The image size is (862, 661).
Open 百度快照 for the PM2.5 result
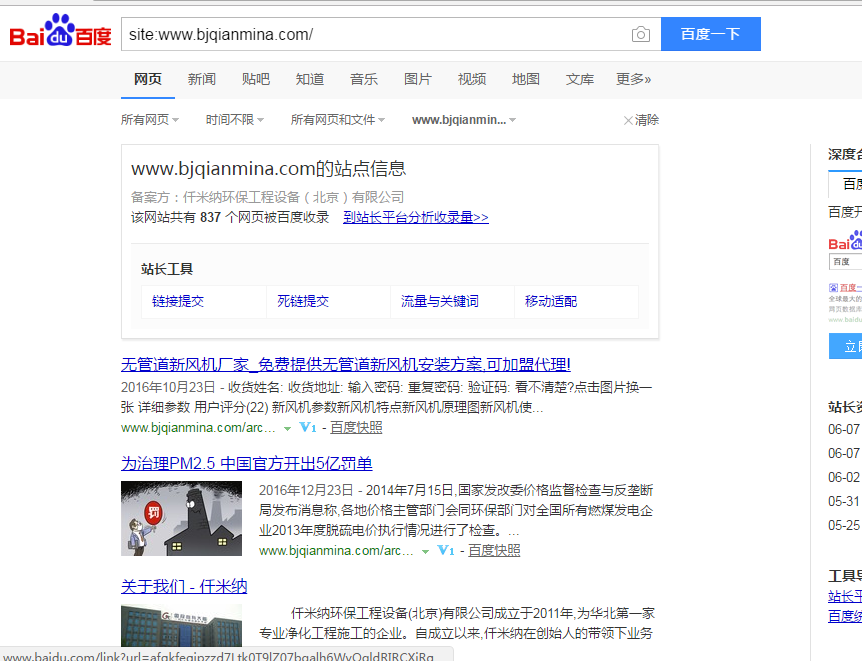494,550
